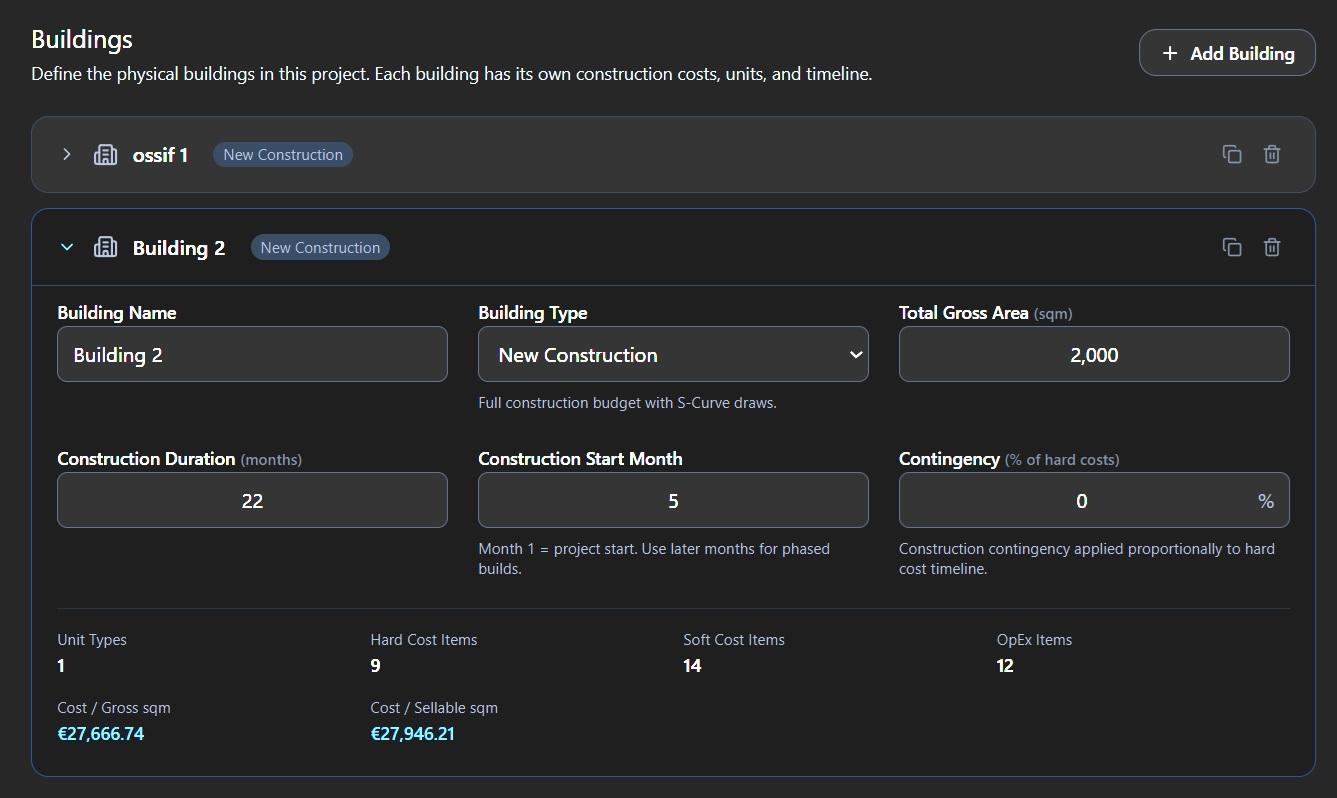Screen dimensions: 1337x798
Task: Click the New Construction badge on ossif 1
Action: tap(282, 154)
